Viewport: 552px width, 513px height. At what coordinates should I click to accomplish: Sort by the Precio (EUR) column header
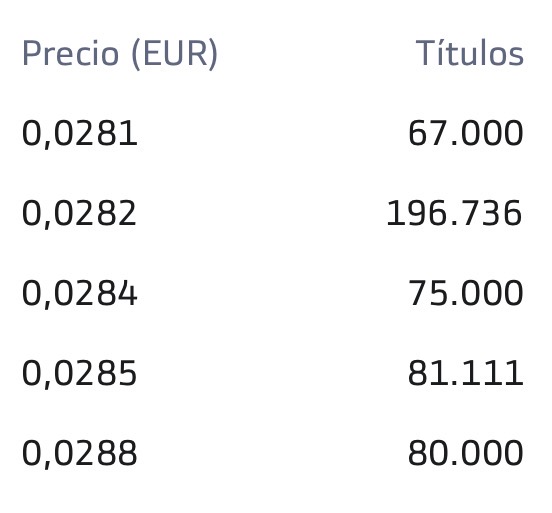[x=120, y=54]
